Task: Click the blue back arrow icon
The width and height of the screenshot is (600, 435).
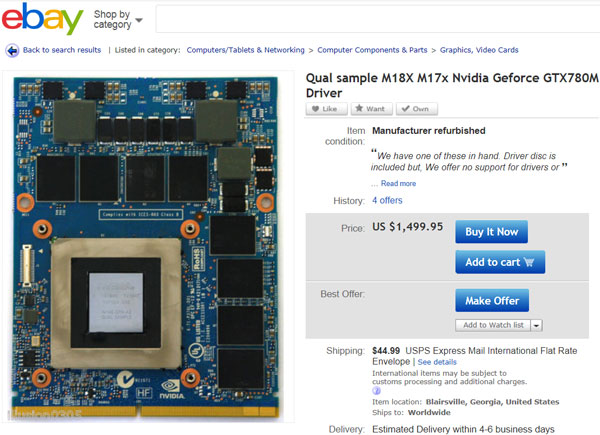Action: point(12,51)
